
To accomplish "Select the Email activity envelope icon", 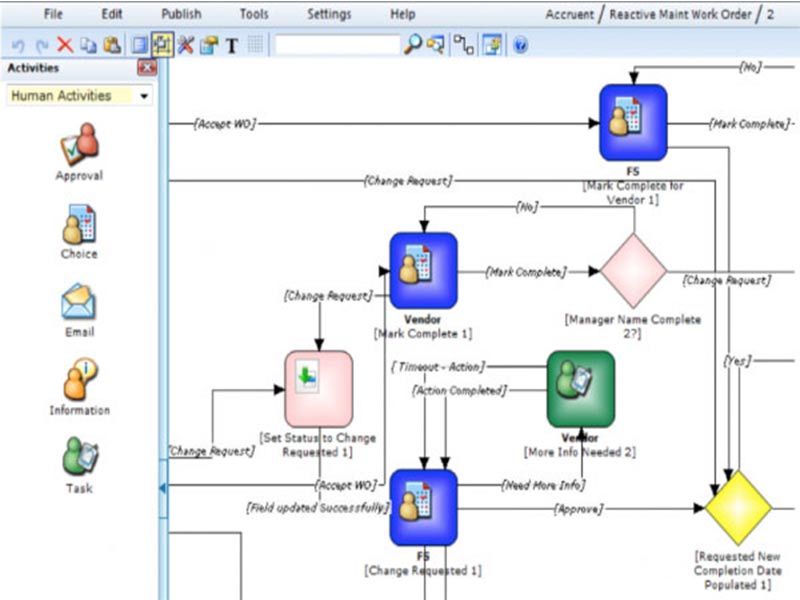I will coord(79,301).
